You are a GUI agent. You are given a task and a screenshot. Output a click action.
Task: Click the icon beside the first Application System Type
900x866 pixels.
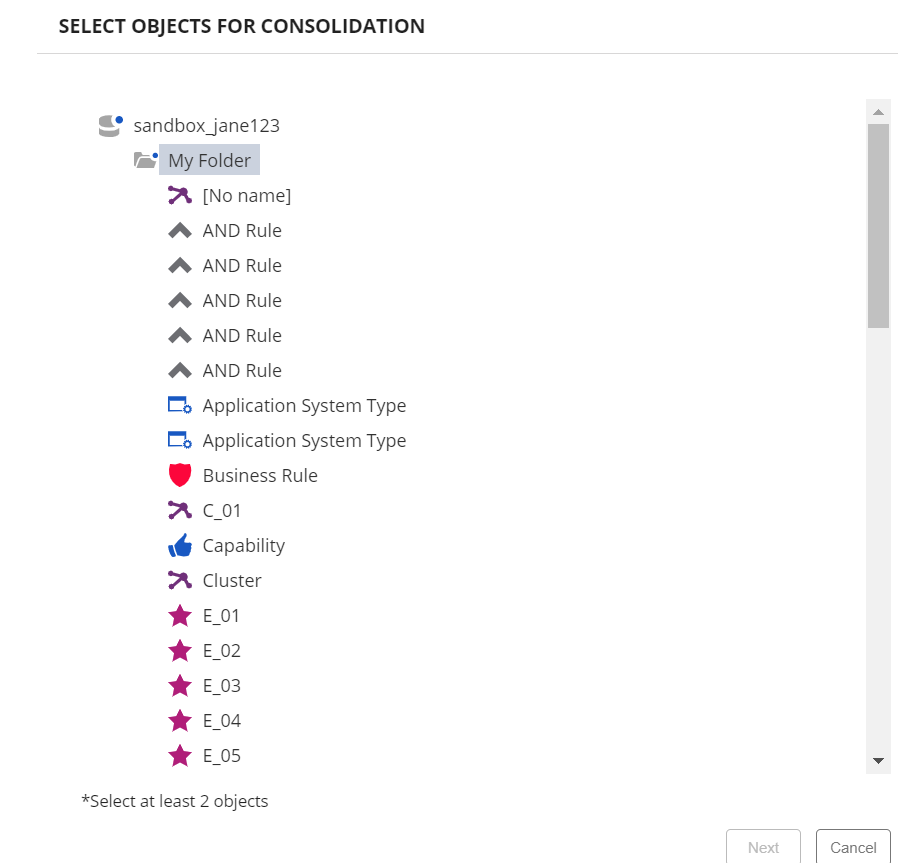tap(180, 404)
